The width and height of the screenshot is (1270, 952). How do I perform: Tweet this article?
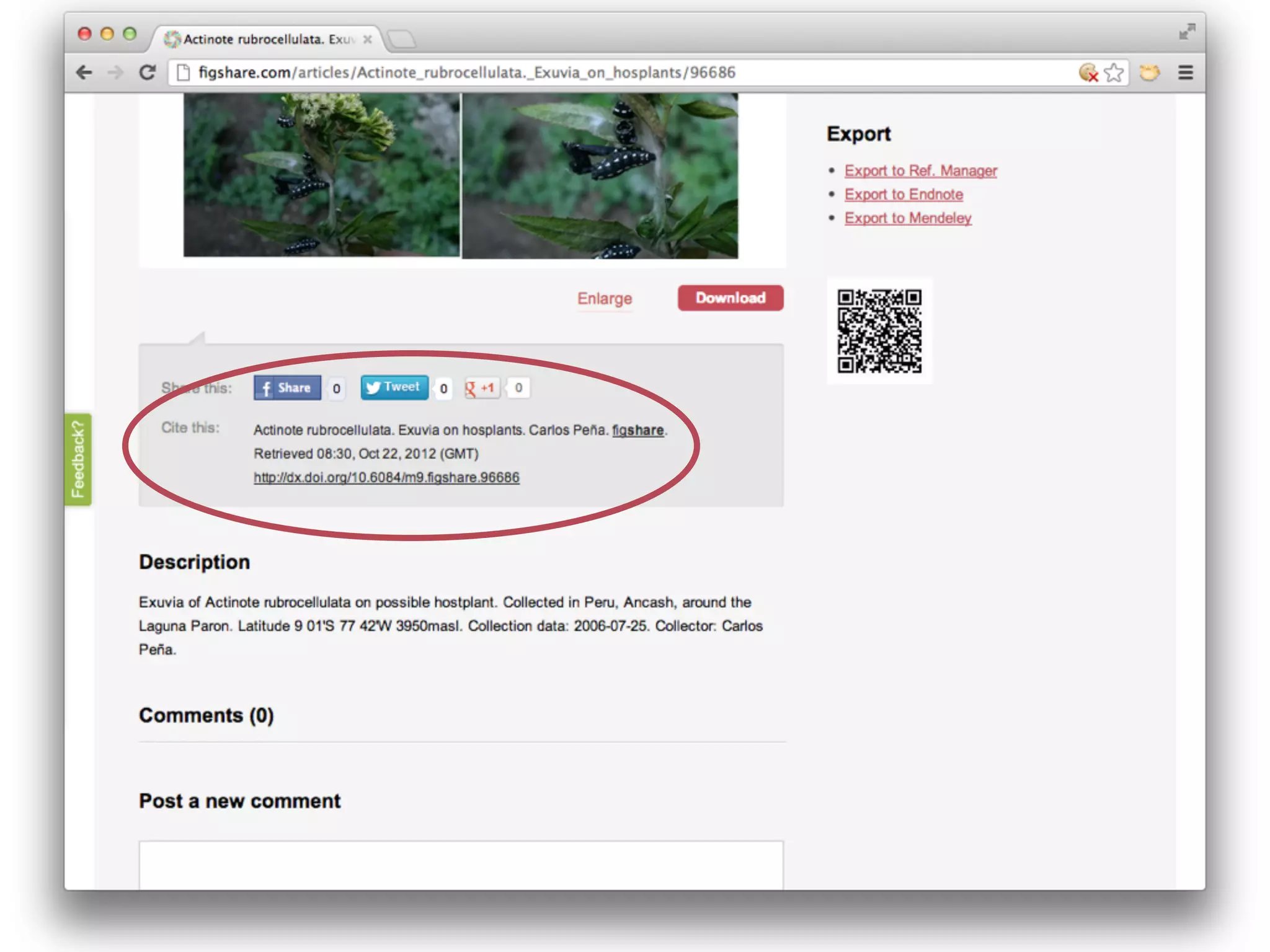click(x=394, y=387)
